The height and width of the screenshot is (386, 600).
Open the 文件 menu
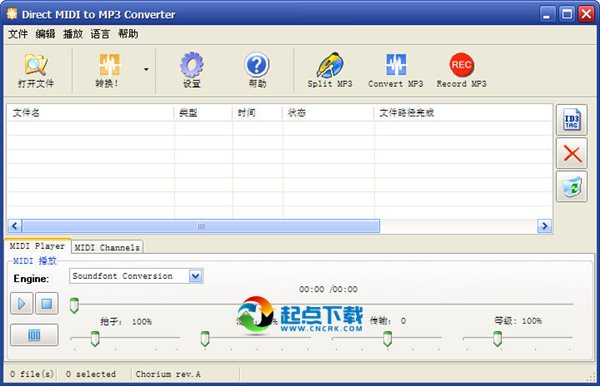[18, 34]
